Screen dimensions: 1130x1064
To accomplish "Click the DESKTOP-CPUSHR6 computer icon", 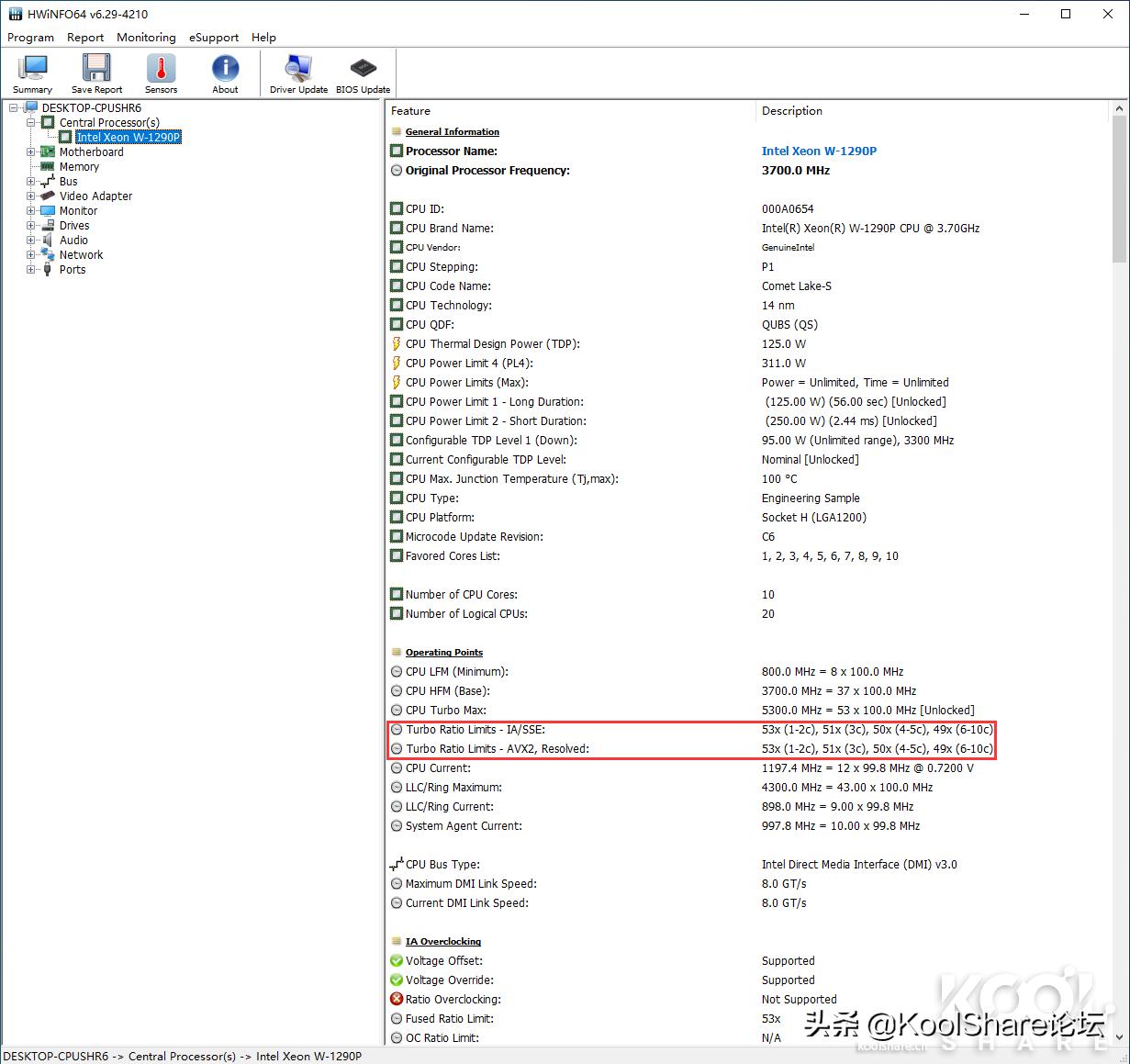I will pyautogui.click(x=31, y=108).
